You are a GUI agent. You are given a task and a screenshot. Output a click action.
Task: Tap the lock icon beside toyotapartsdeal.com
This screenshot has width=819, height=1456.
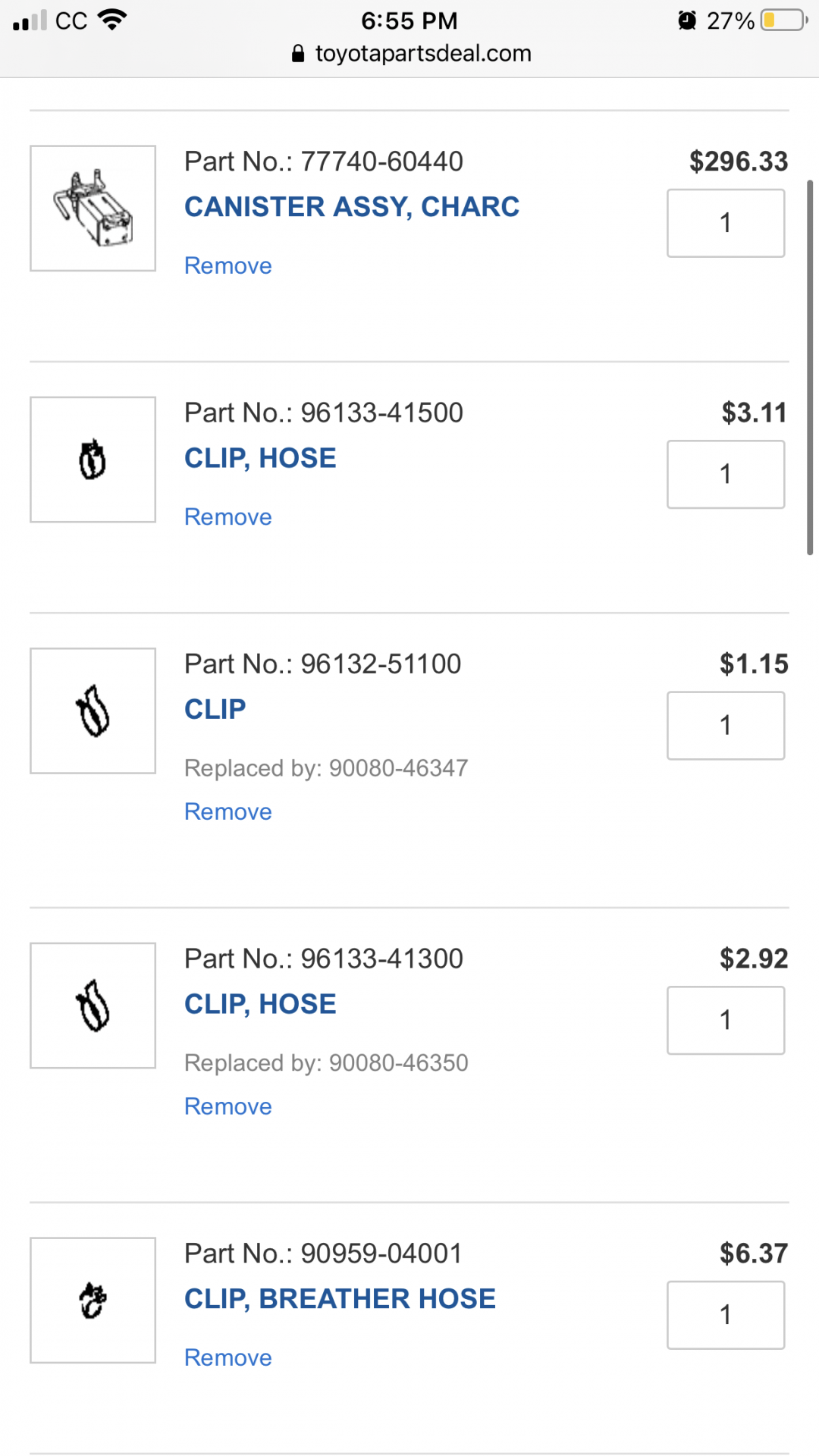click(298, 53)
